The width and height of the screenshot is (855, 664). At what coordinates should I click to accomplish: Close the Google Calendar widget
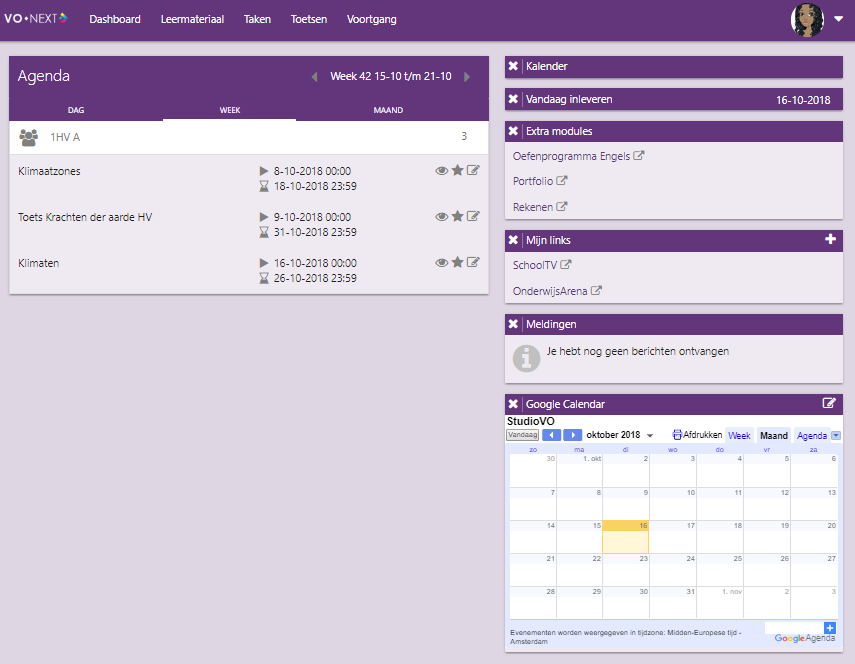(x=513, y=404)
